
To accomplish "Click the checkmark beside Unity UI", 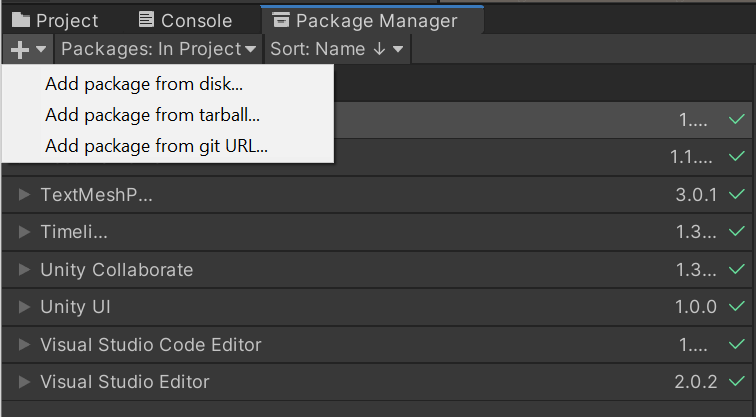I will [x=737, y=307].
